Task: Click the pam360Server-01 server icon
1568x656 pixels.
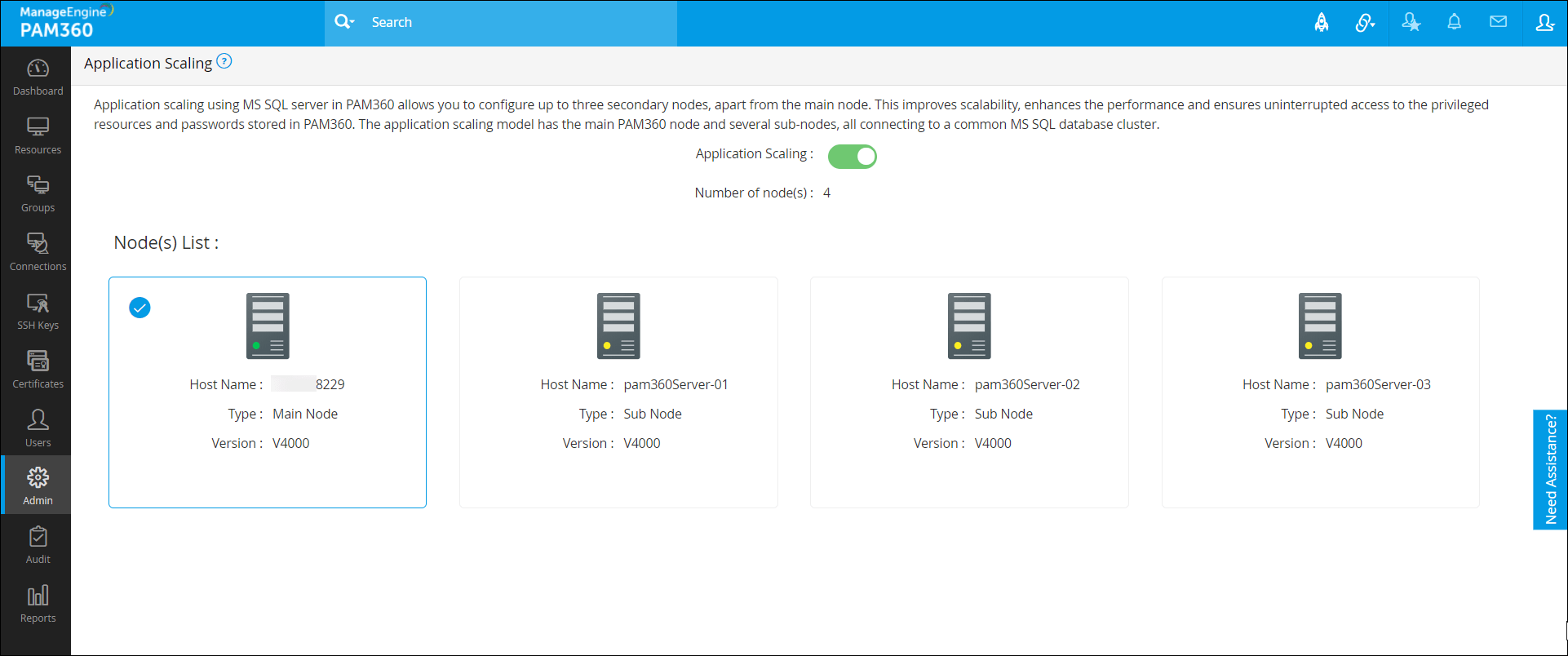Action: pyautogui.click(x=618, y=326)
